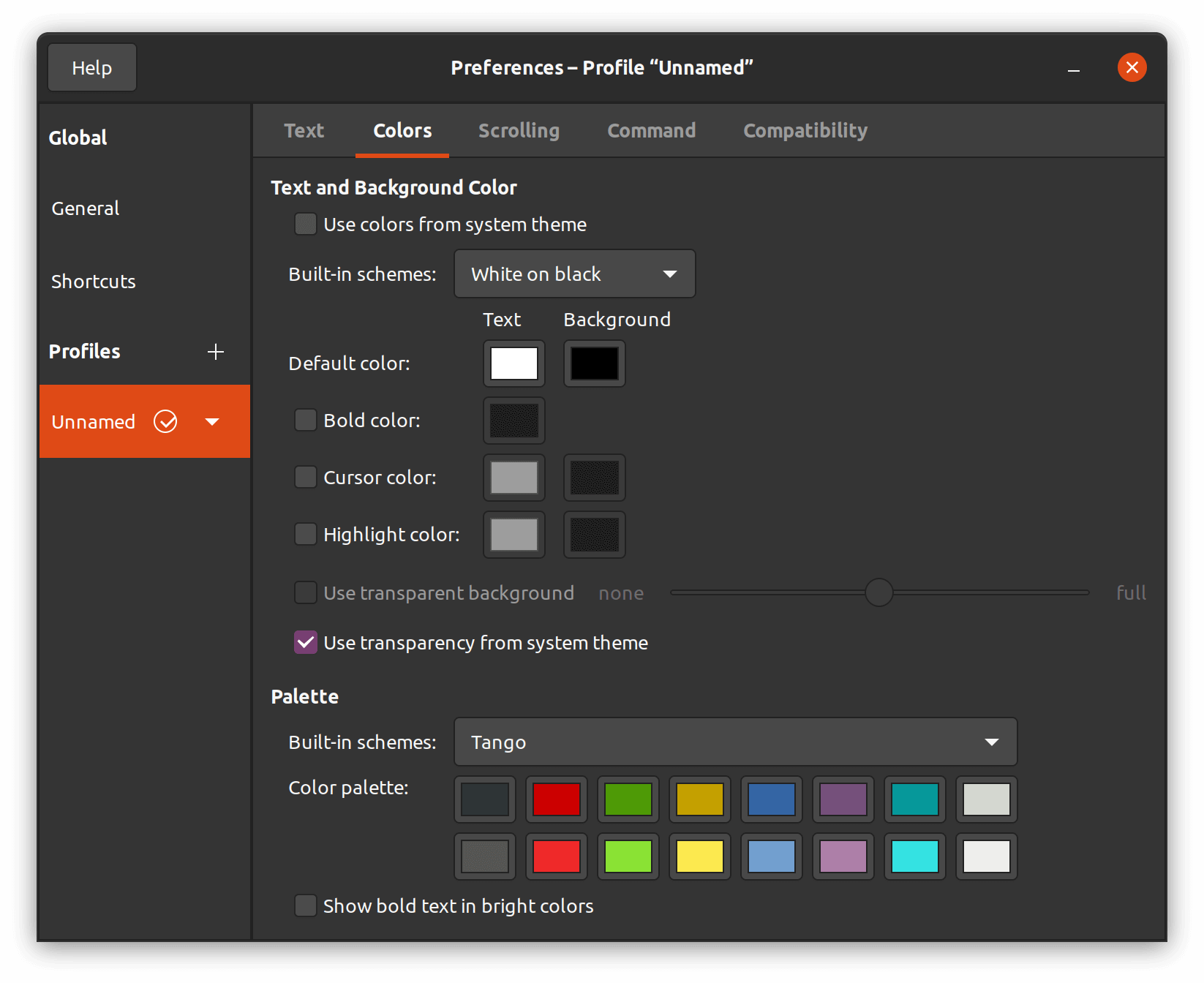1204x983 pixels.
Task: Tick the Bold color checkbox
Action: click(305, 420)
